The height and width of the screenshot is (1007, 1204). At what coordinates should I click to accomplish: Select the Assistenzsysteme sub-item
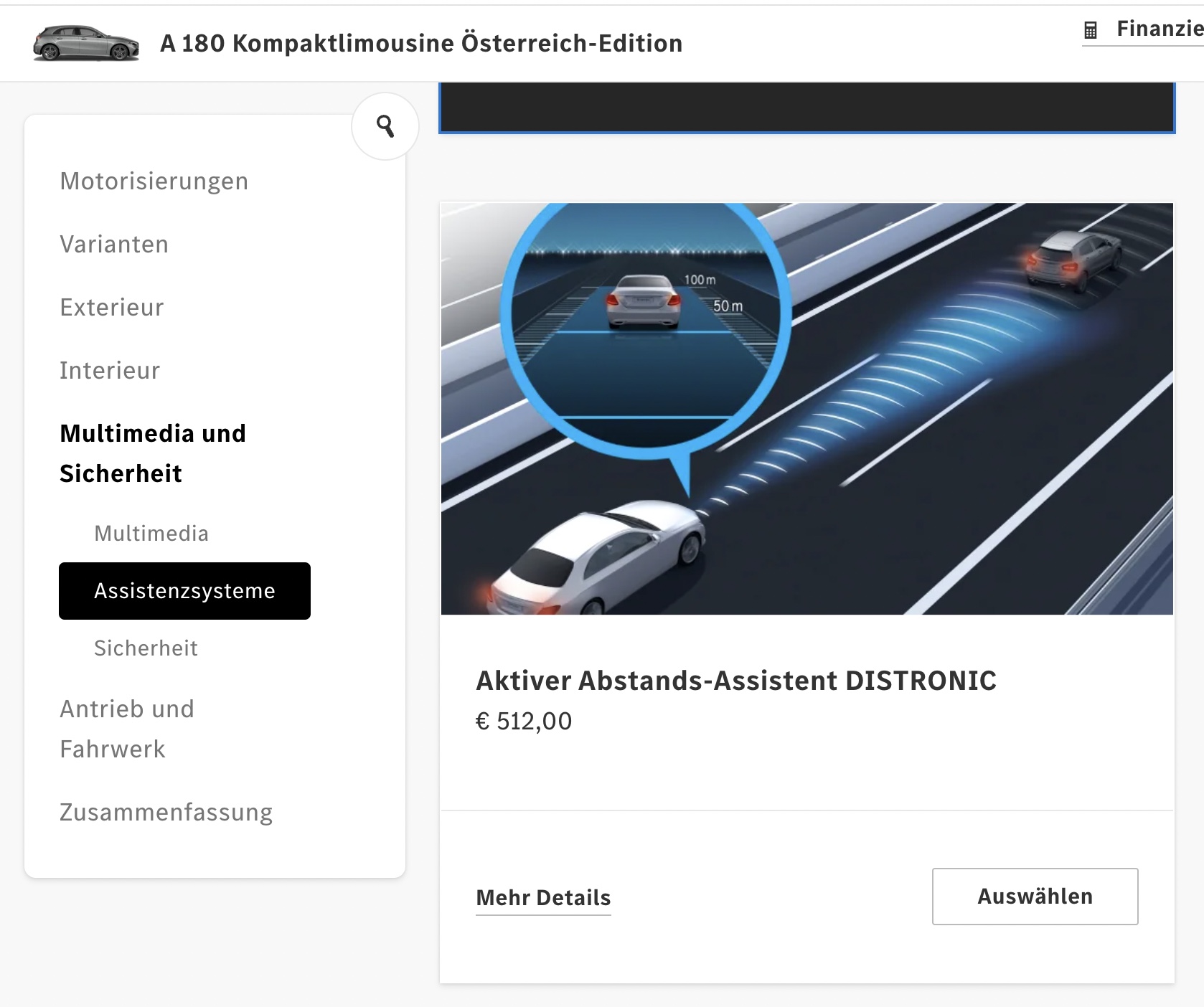184,591
